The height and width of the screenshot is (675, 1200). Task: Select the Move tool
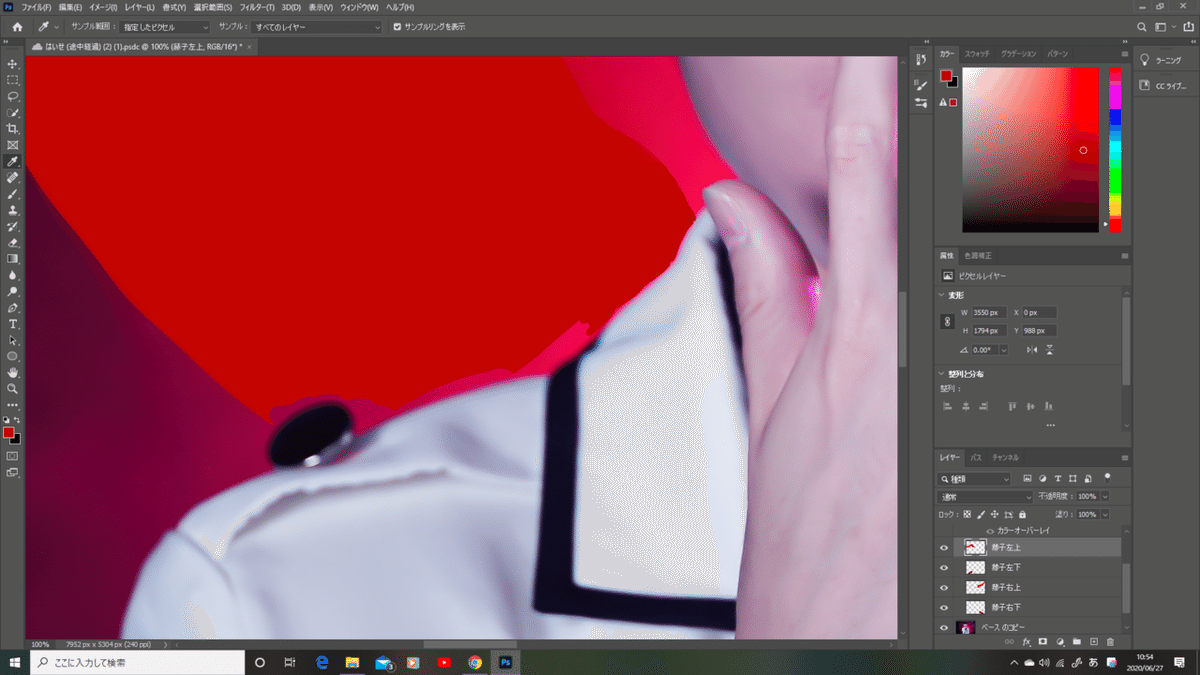click(x=13, y=64)
